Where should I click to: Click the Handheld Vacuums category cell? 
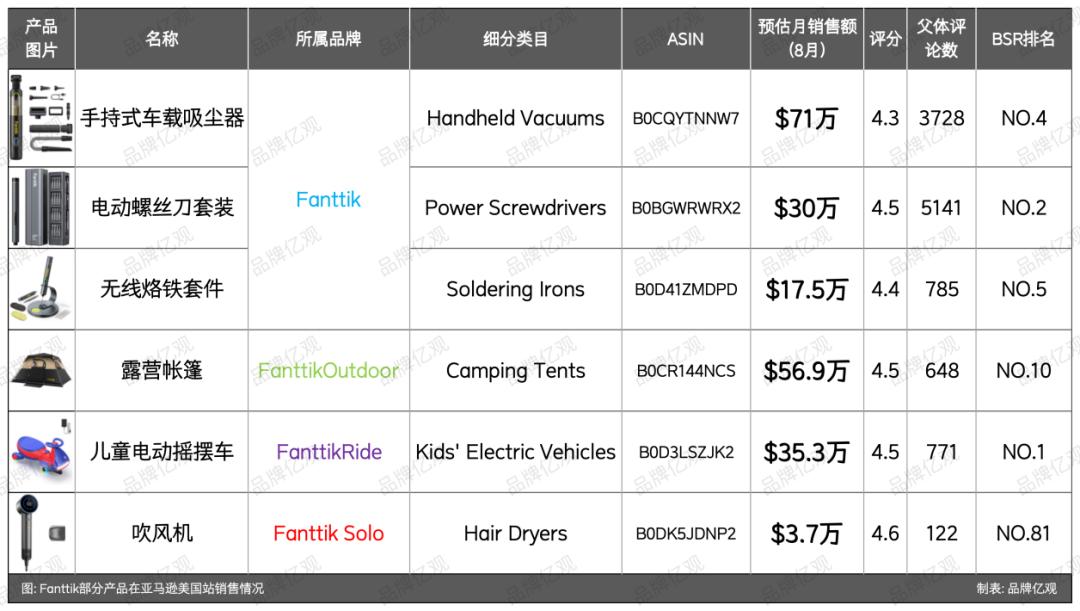click(515, 118)
